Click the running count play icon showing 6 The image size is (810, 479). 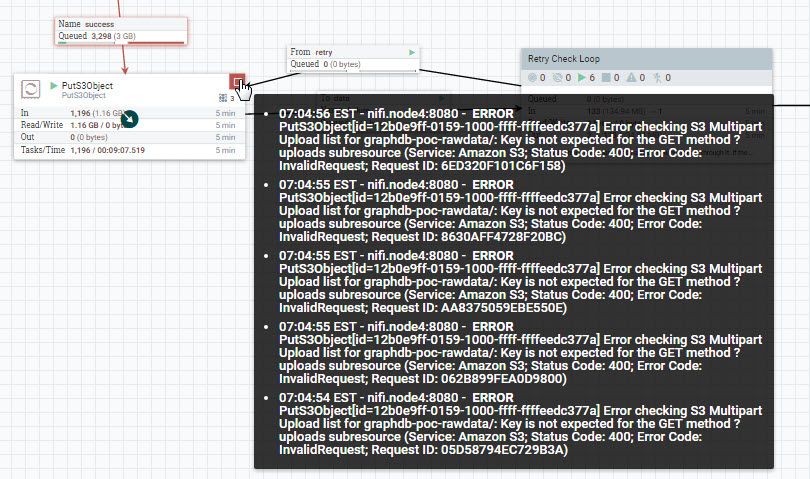pyautogui.click(x=582, y=78)
